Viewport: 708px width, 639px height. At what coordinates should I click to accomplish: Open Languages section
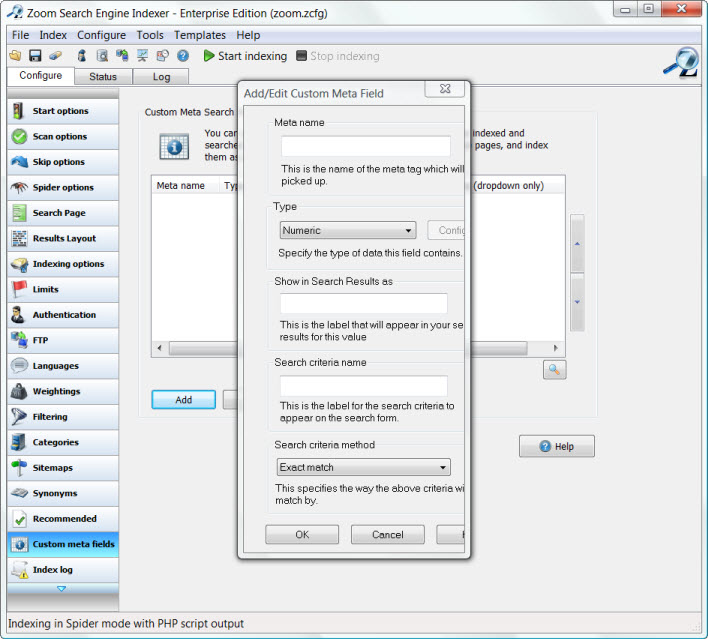point(63,366)
